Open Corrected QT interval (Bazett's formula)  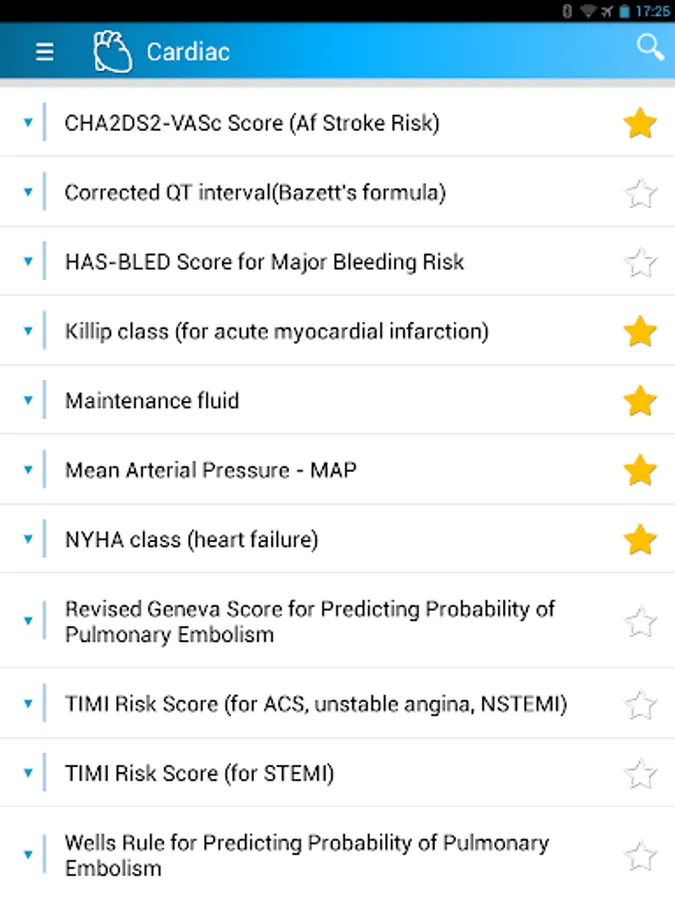(255, 193)
